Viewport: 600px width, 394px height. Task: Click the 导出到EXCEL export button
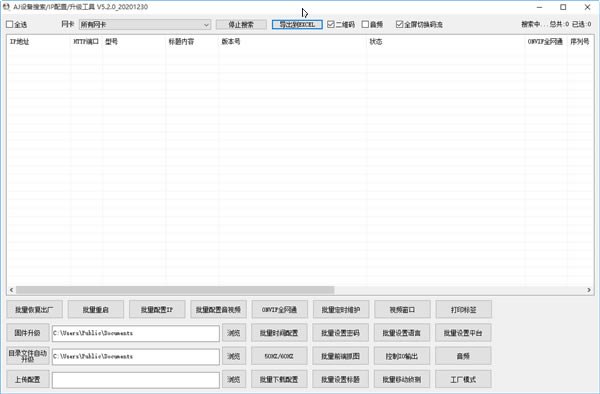[297, 24]
